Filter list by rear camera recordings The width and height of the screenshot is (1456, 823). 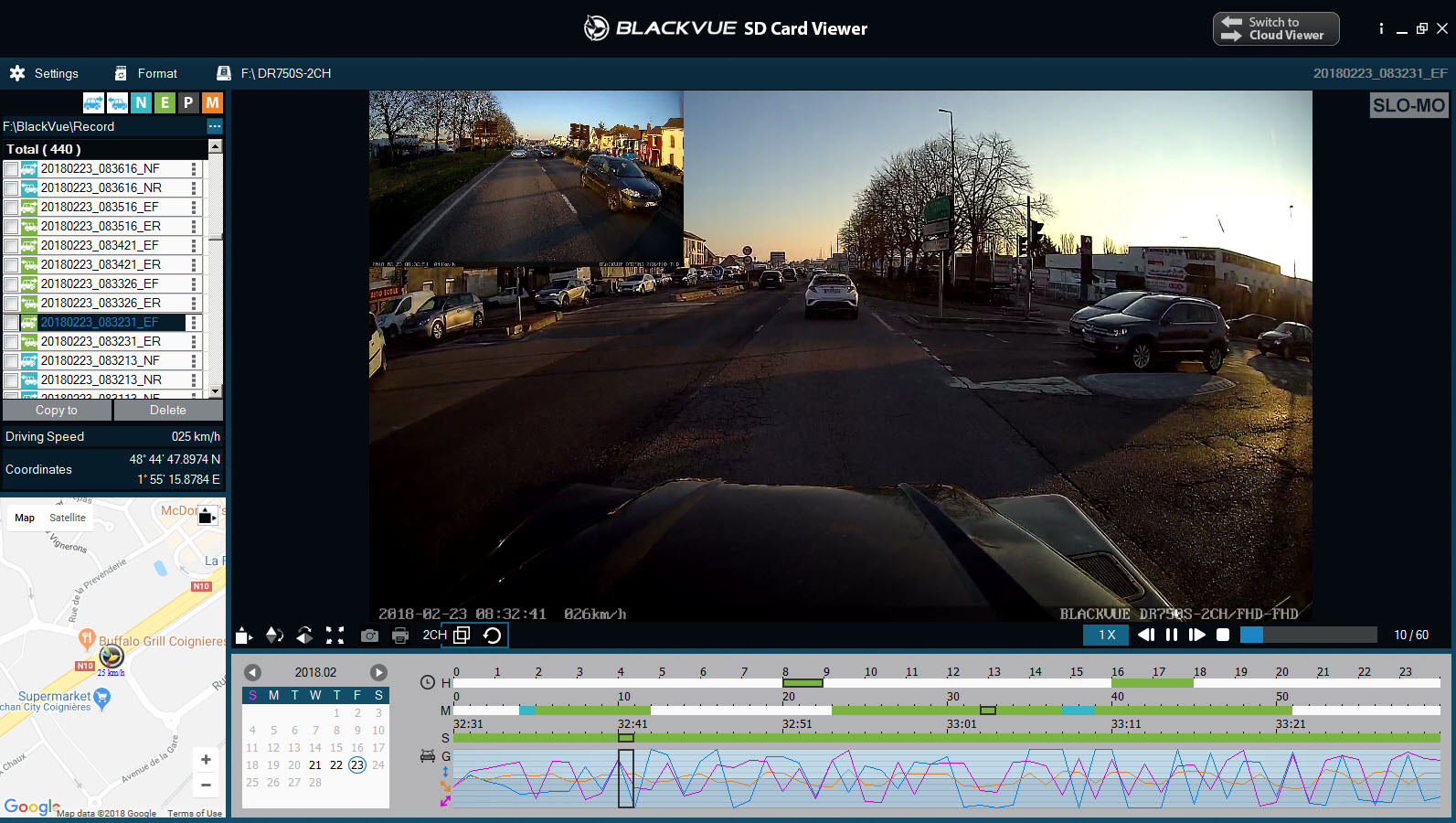pyautogui.click(x=117, y=102)
